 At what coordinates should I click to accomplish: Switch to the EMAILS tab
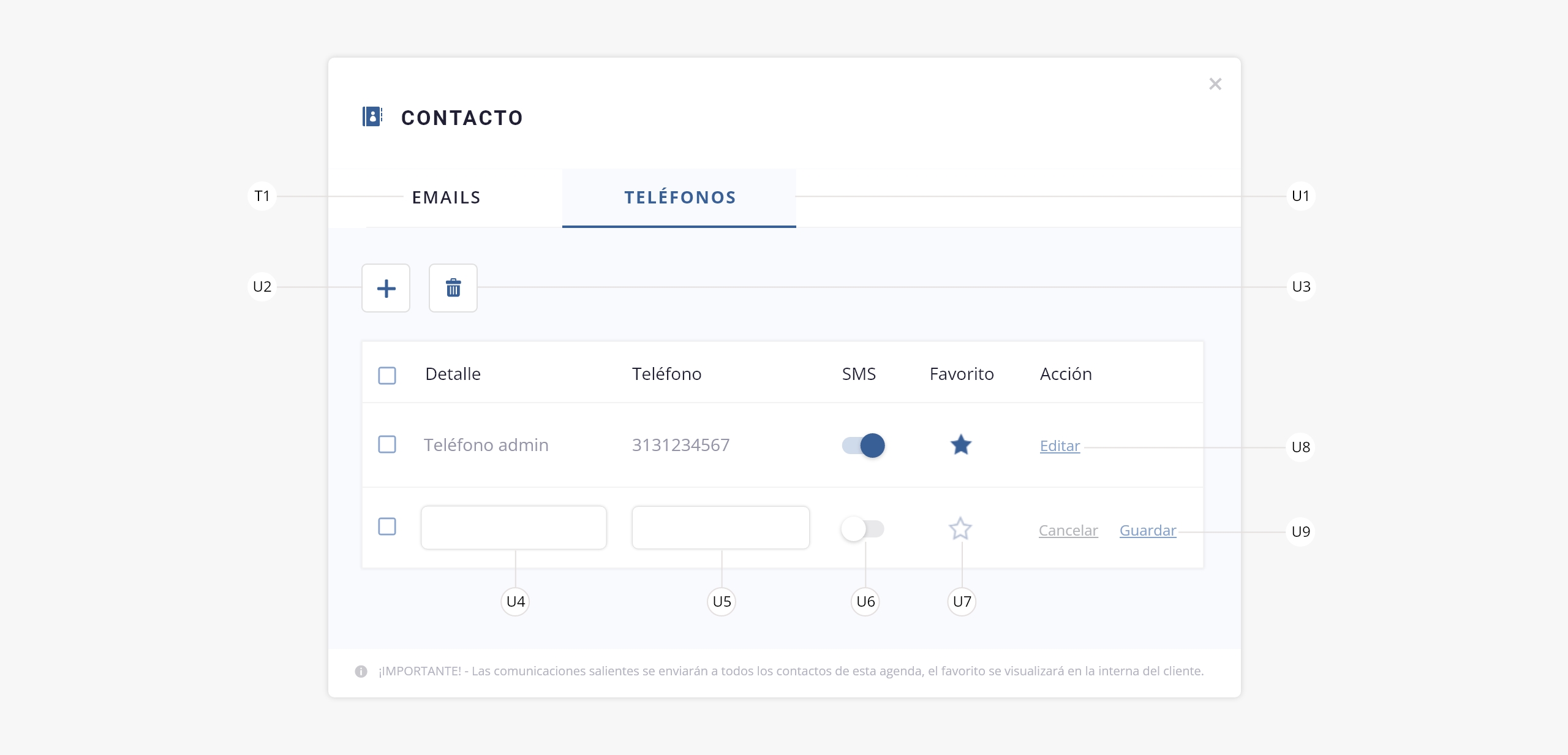click(446, 197)
